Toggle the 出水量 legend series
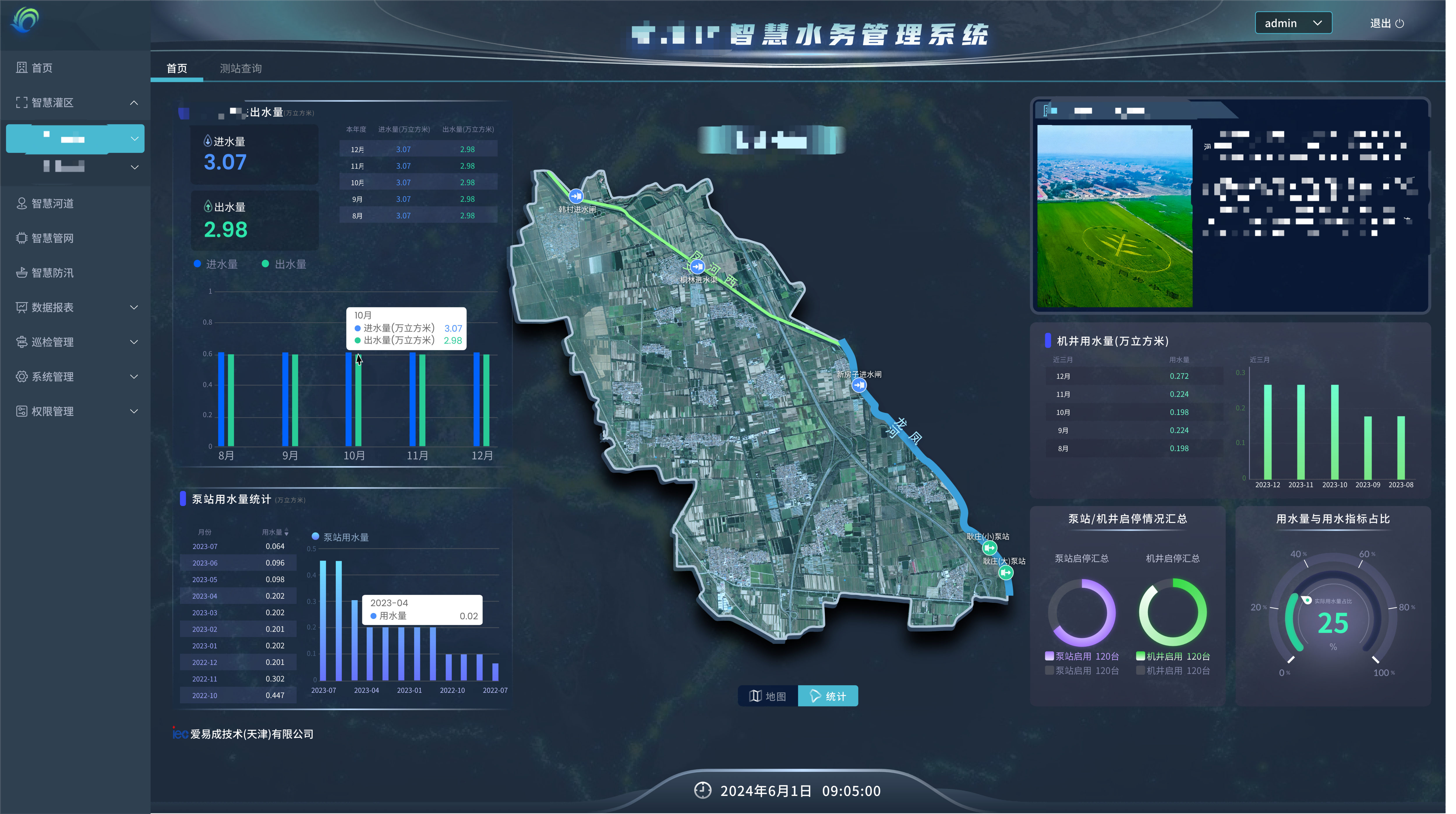Image resolution: width=1456 pixels, height=814 pixels. (x=284, y=264)
